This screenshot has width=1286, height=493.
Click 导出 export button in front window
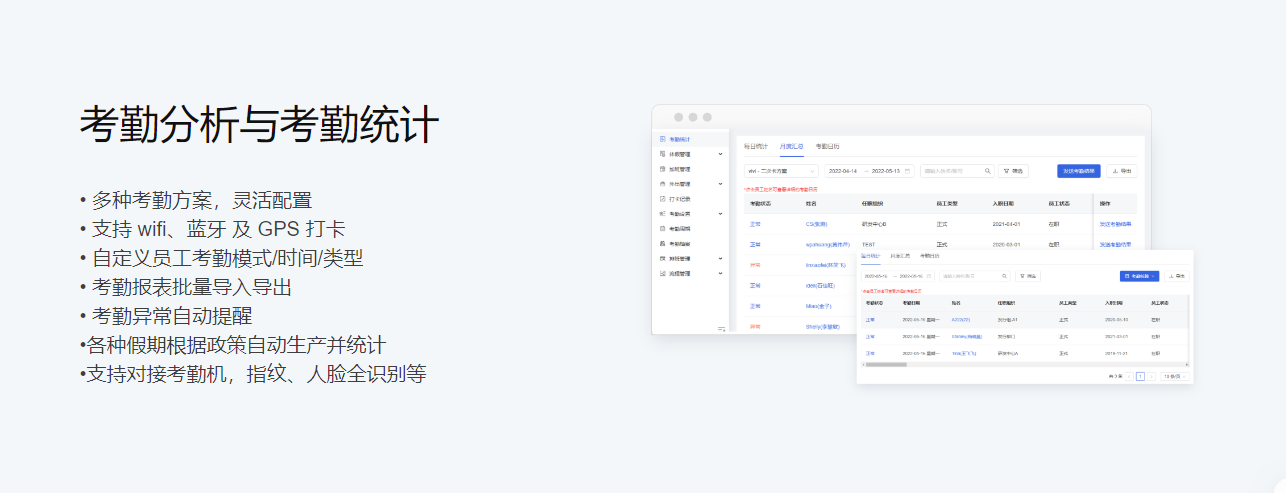1177,276
